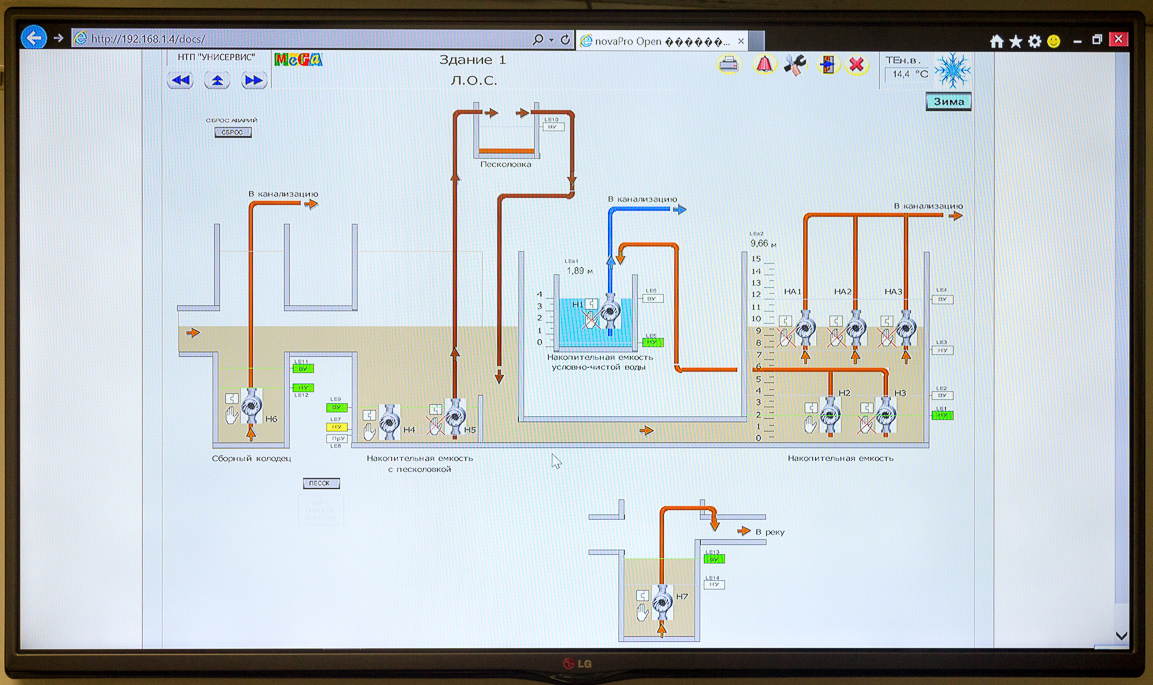Click pump H7 in the river discharge well

662,602
